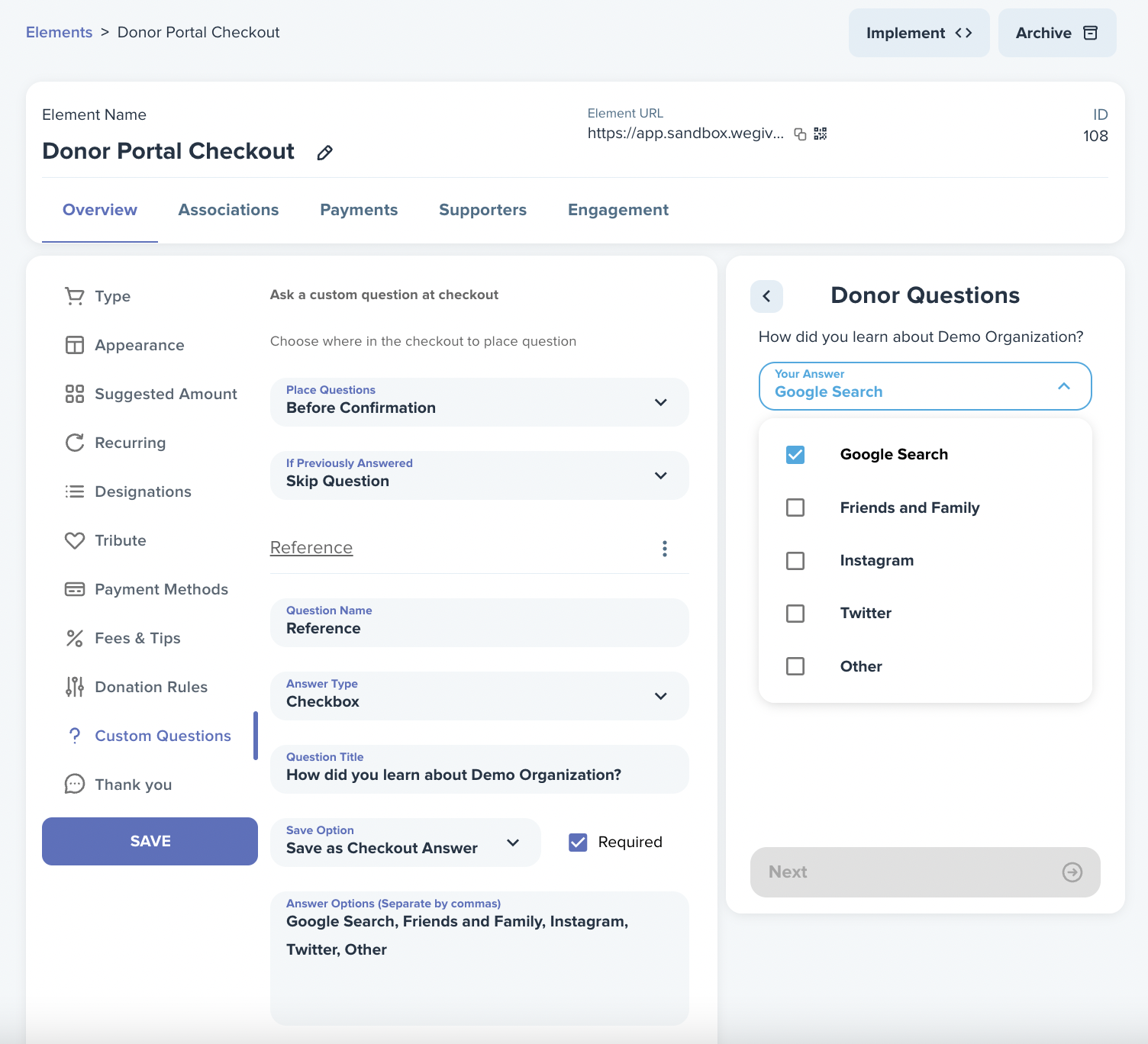Select the Instagram option label
The height and width of the screenshot is (1044, 1148).
pos(877,561)
